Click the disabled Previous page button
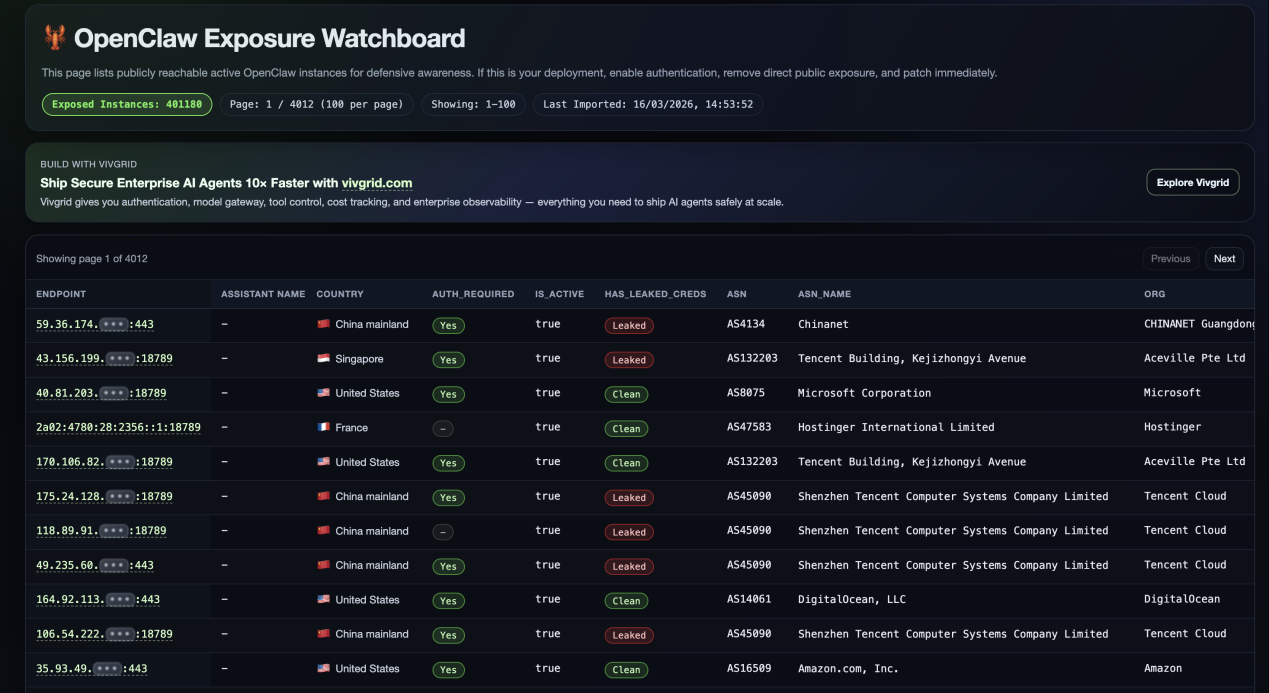 click(1170, 259)
